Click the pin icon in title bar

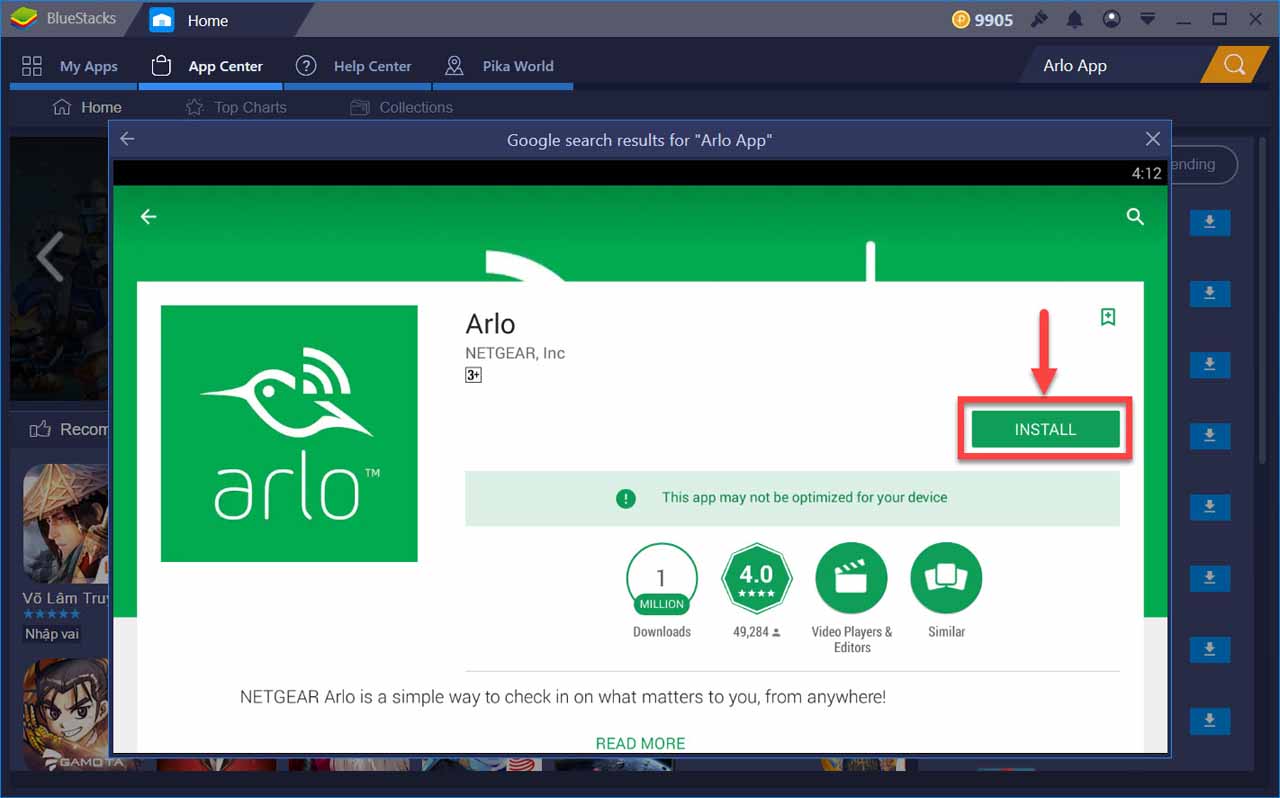1039,19
